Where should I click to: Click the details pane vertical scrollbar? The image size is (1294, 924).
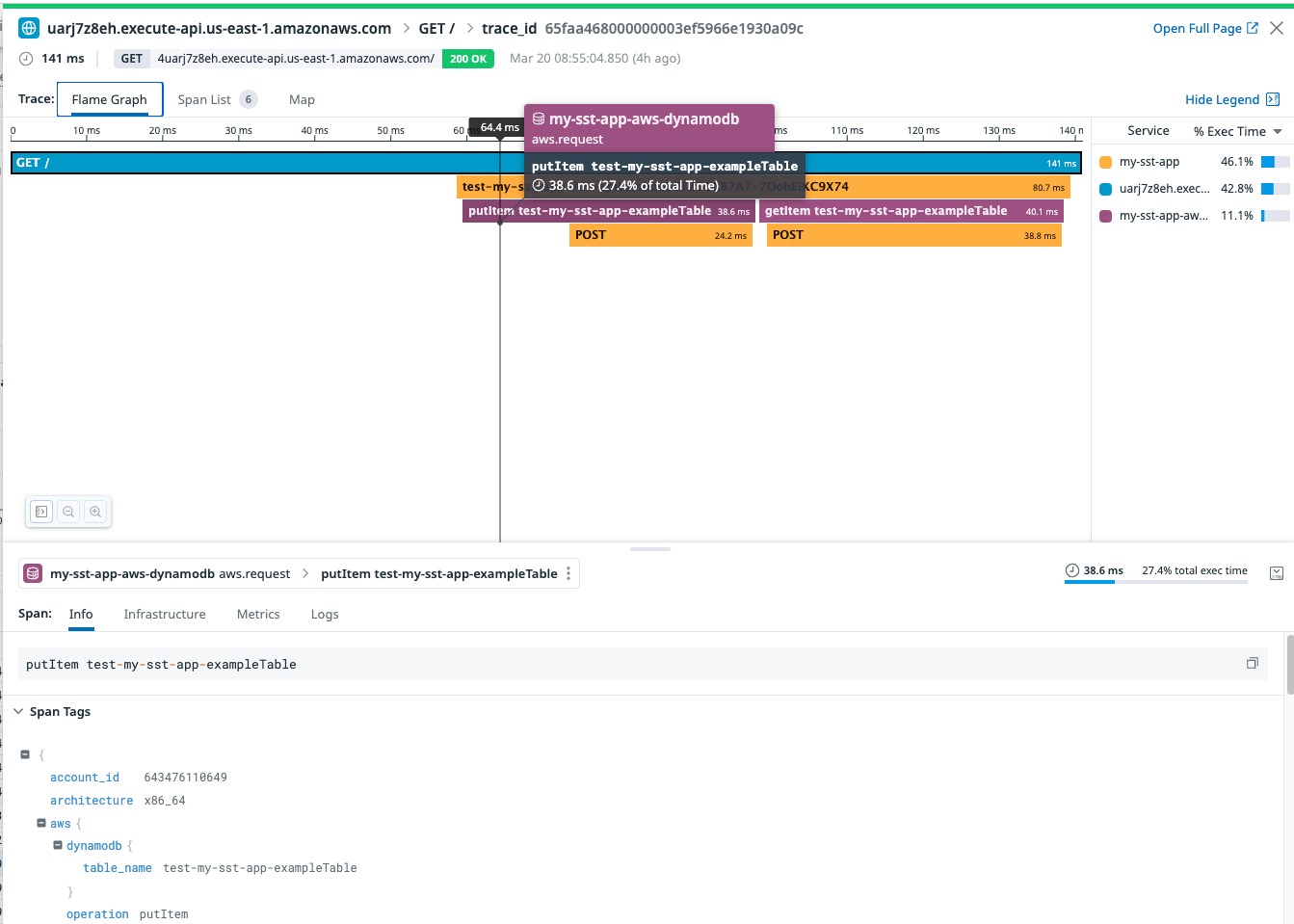(x=1289, y=665)
